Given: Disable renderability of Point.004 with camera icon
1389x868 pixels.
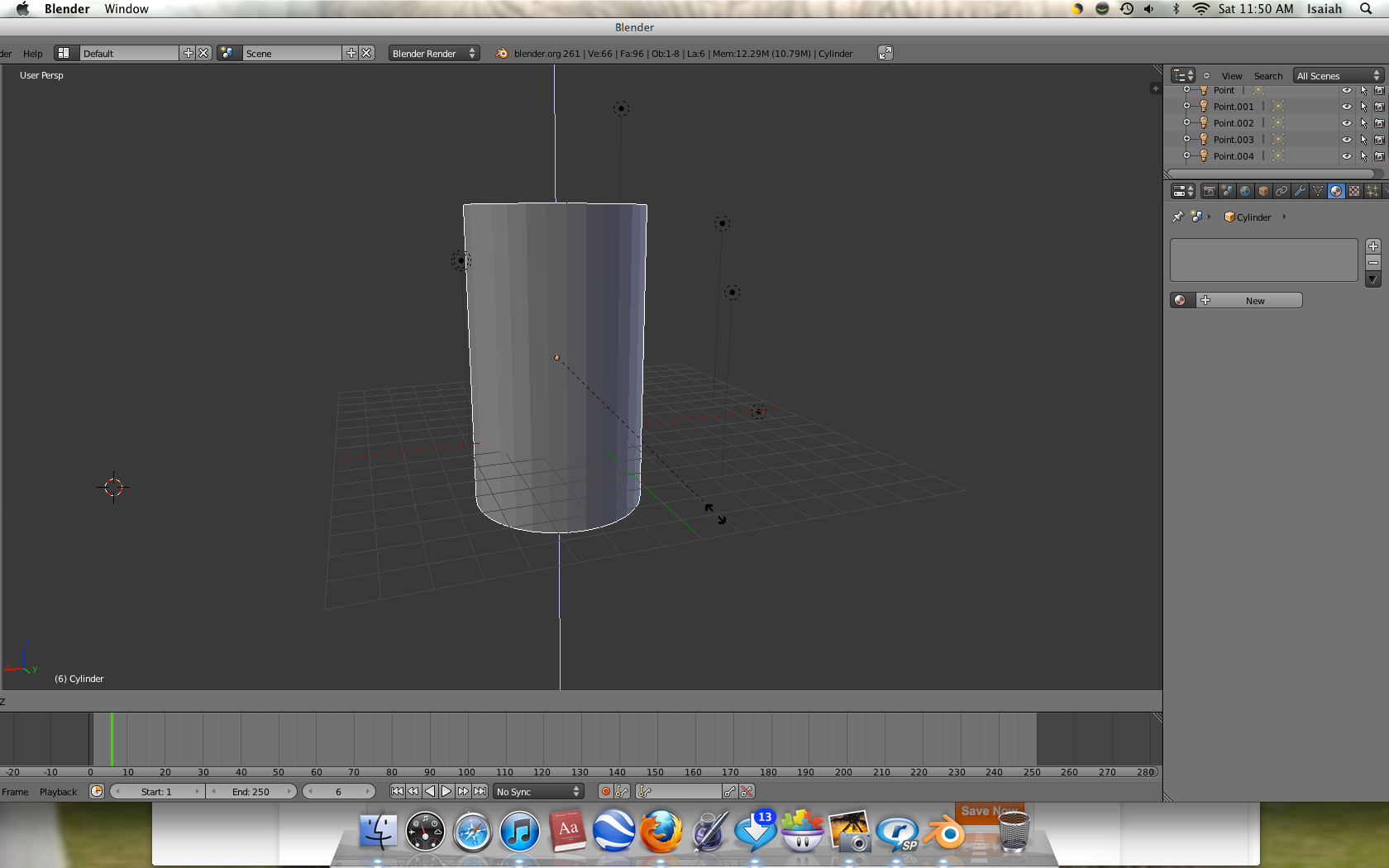Looking at the screenshot, I should [1380, 156].
